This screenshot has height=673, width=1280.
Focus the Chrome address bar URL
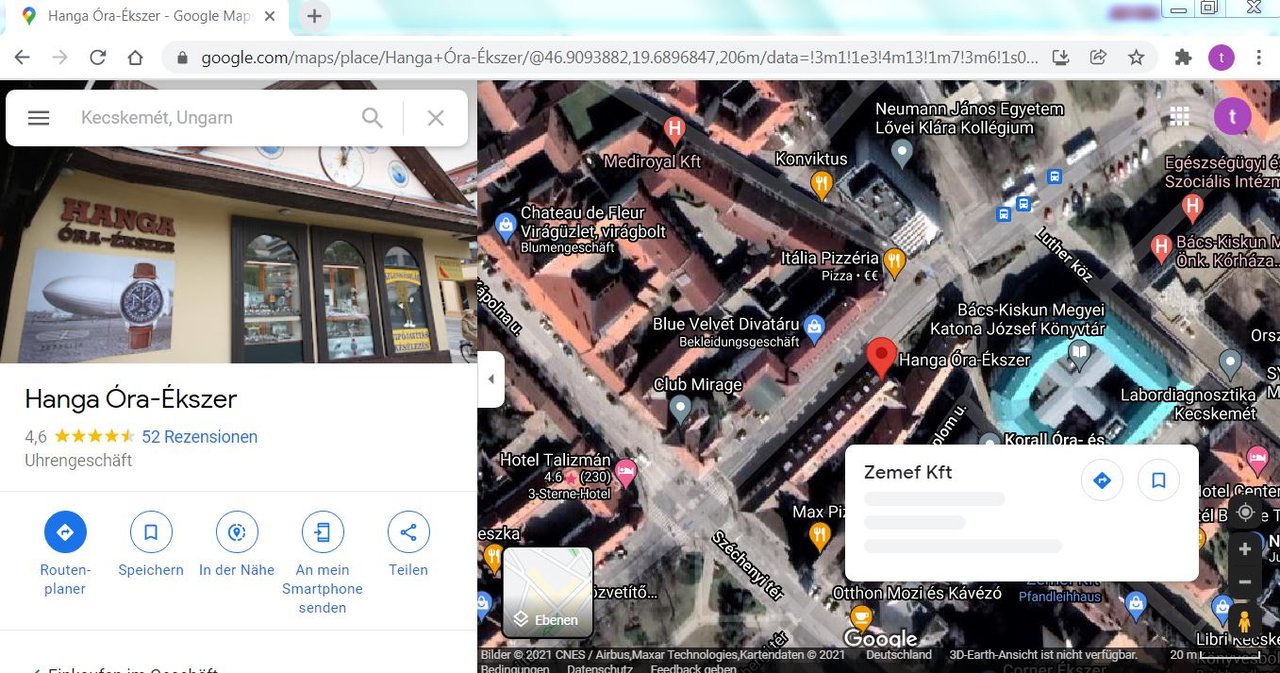[620, 57]
